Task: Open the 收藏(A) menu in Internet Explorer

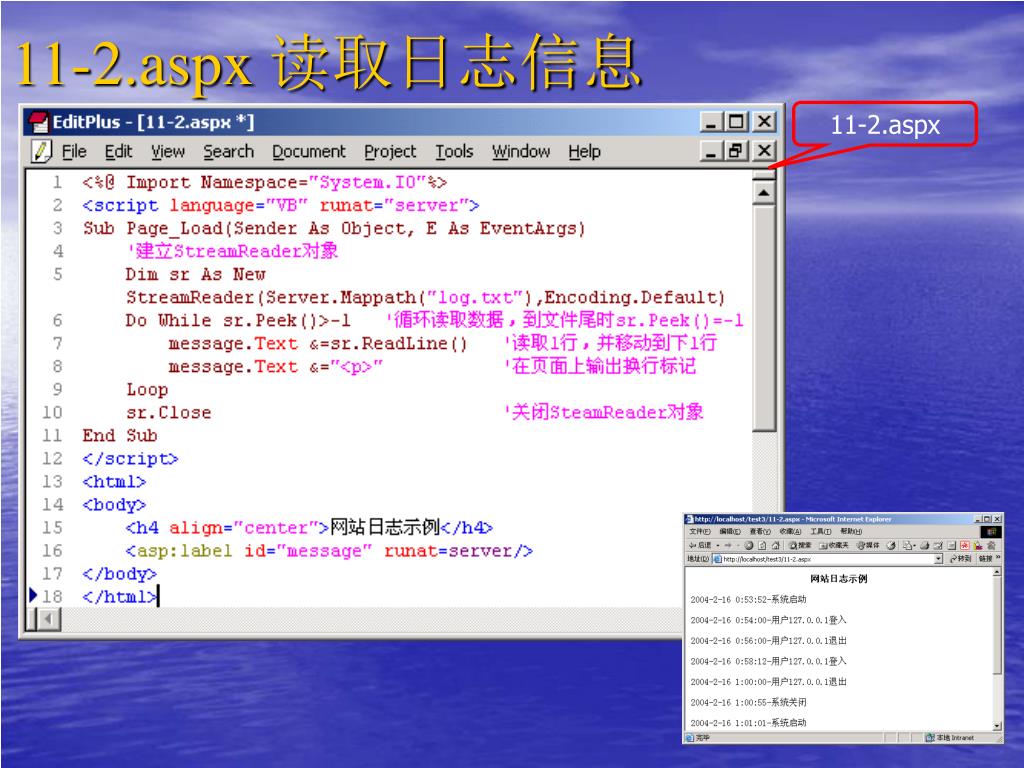Action: point(790,532)
